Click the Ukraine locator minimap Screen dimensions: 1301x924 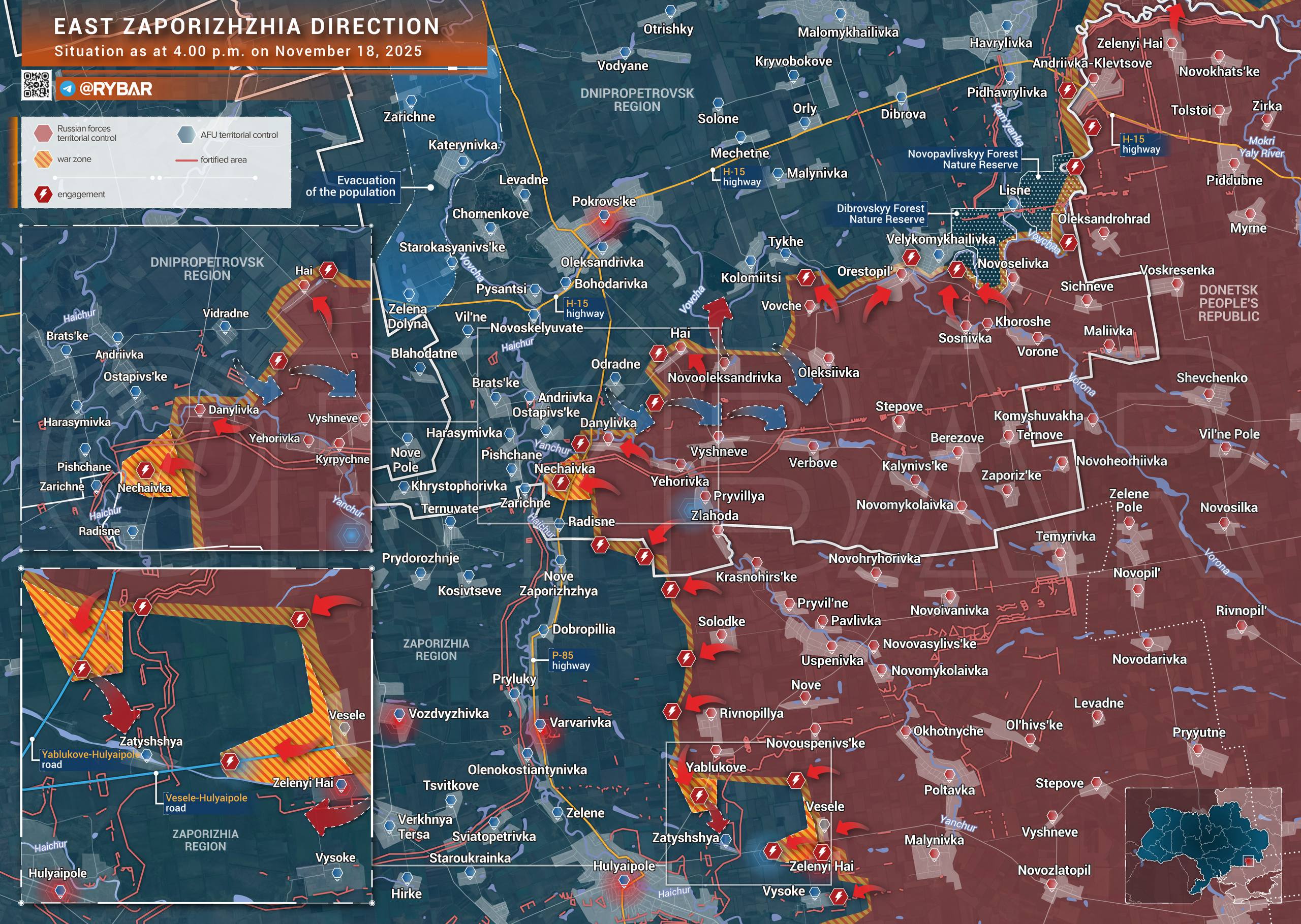pos(1203,846)
